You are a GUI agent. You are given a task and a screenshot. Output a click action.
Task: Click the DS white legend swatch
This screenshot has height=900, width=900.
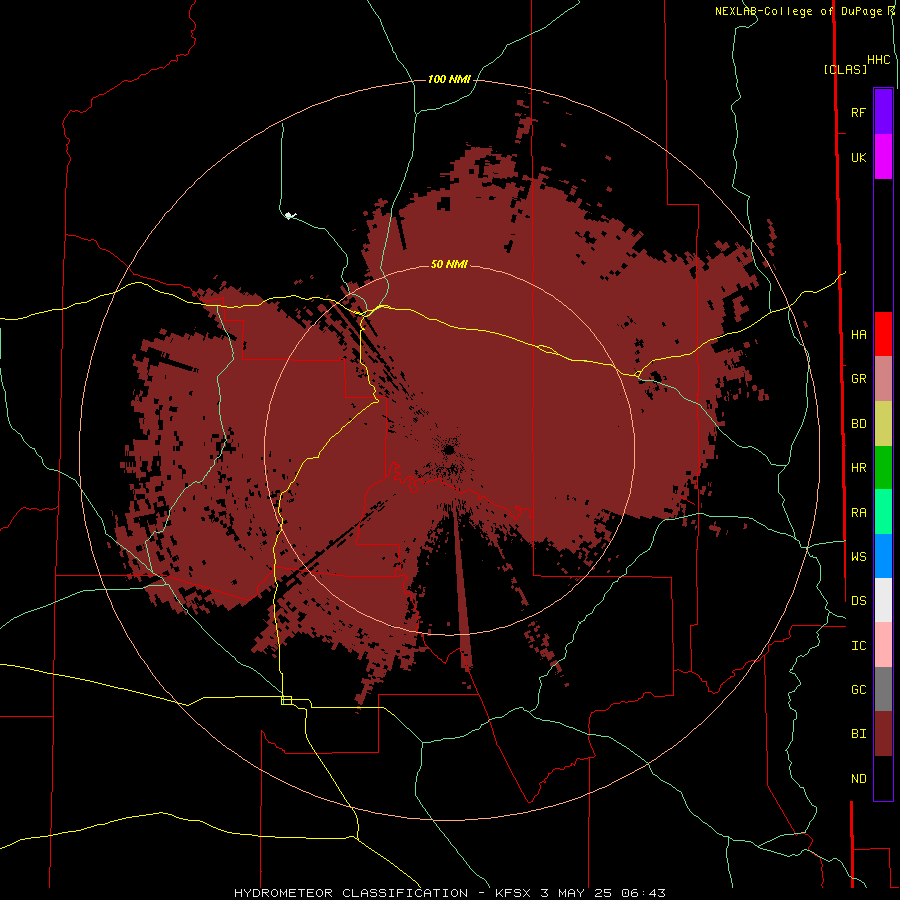[x=883, y=600]
